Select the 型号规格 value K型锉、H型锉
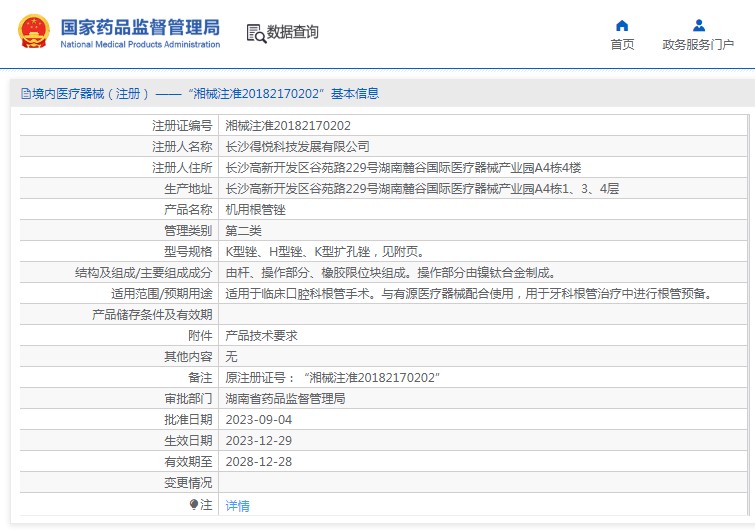The height and width of the screenshot is (530, 755). [x=325, y=252]
